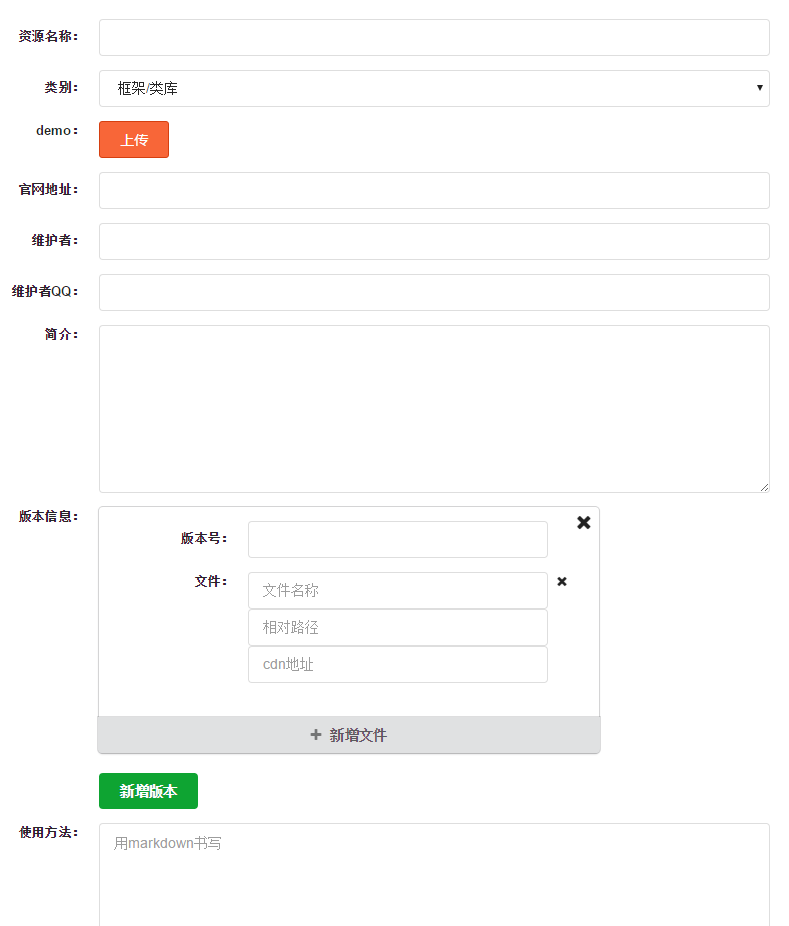Remove the version info block with X icon
The image size is (789, 926).
pyautogui.click(x=583, y=523)
